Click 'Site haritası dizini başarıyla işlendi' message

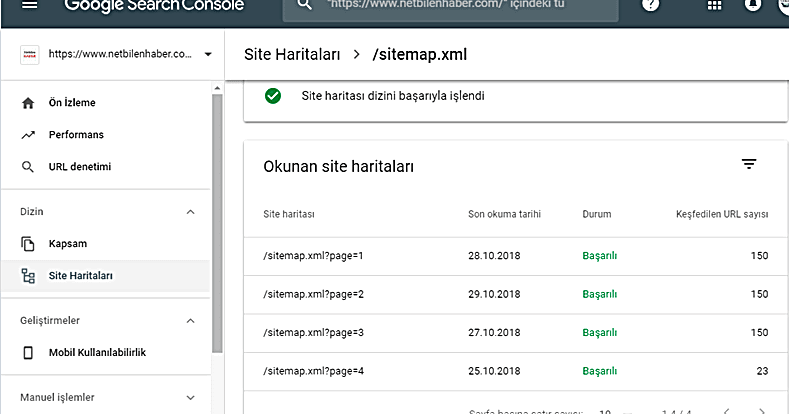click(x=393, y=96)
